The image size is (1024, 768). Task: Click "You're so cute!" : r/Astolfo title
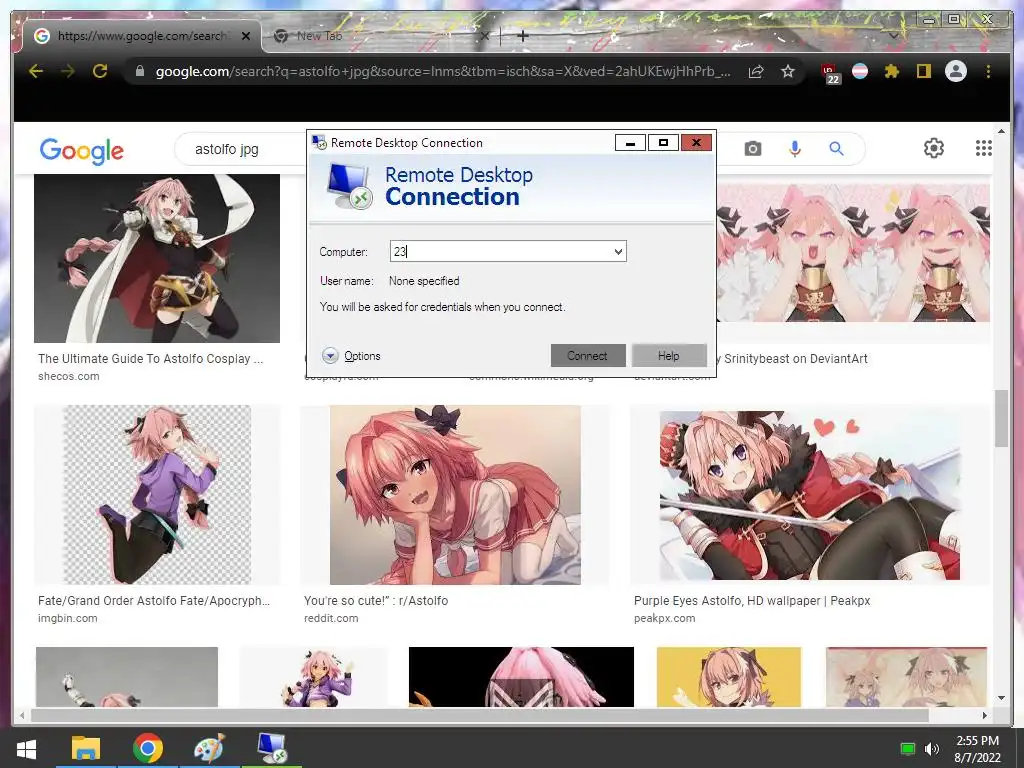click(x=376, y=601)
